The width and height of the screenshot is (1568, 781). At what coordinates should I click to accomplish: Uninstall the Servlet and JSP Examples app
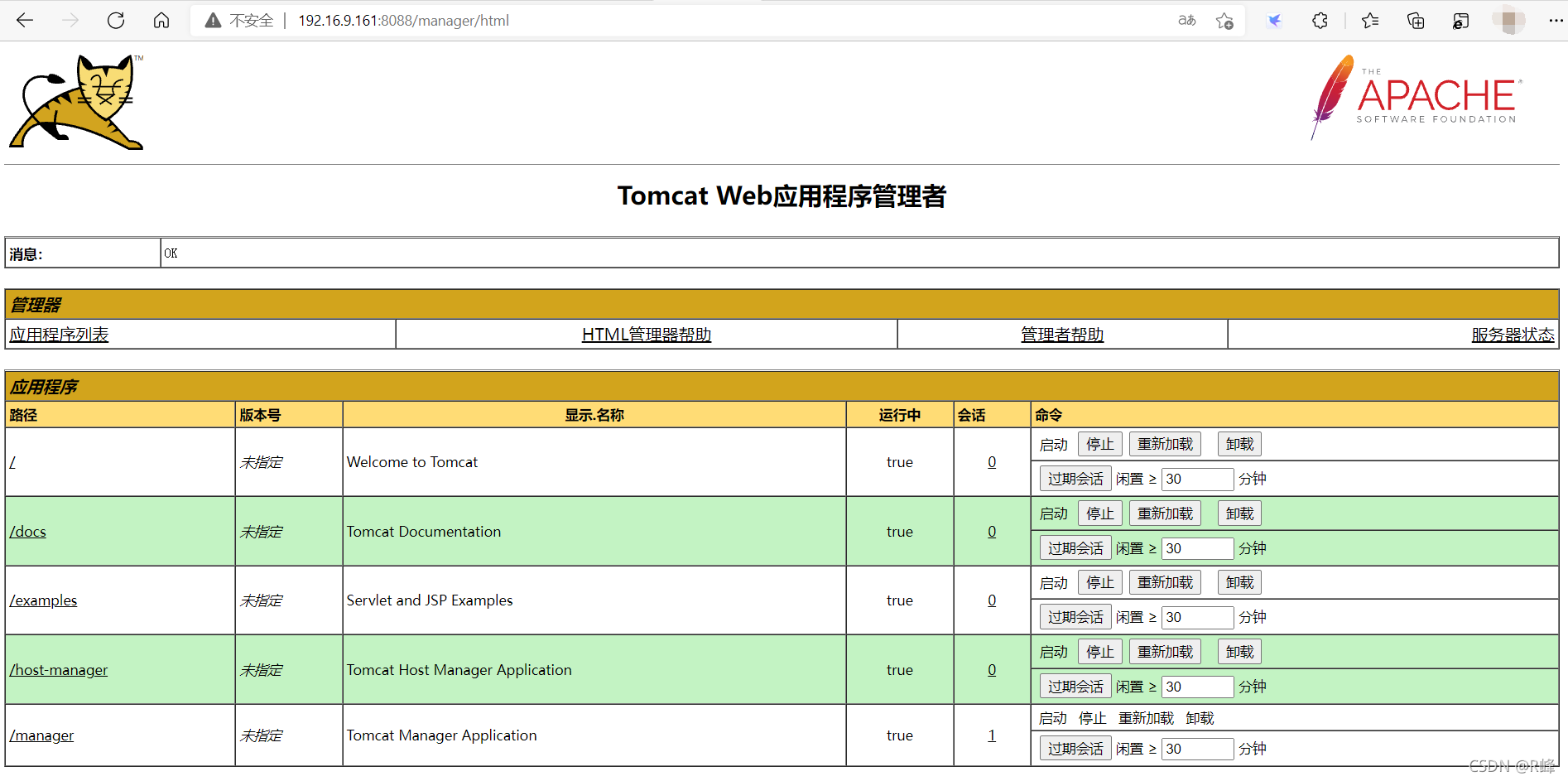click(1239, 582)
